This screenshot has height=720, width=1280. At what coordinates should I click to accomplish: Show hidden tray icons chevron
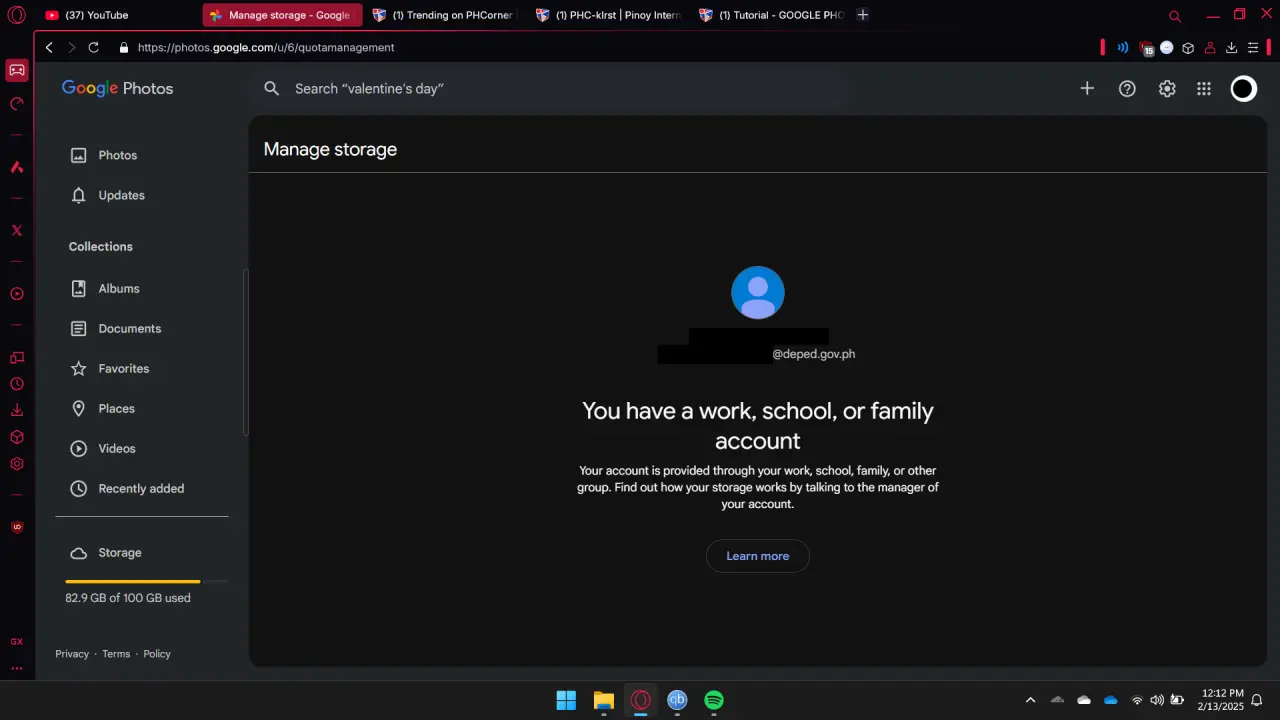pos(1031,700)
